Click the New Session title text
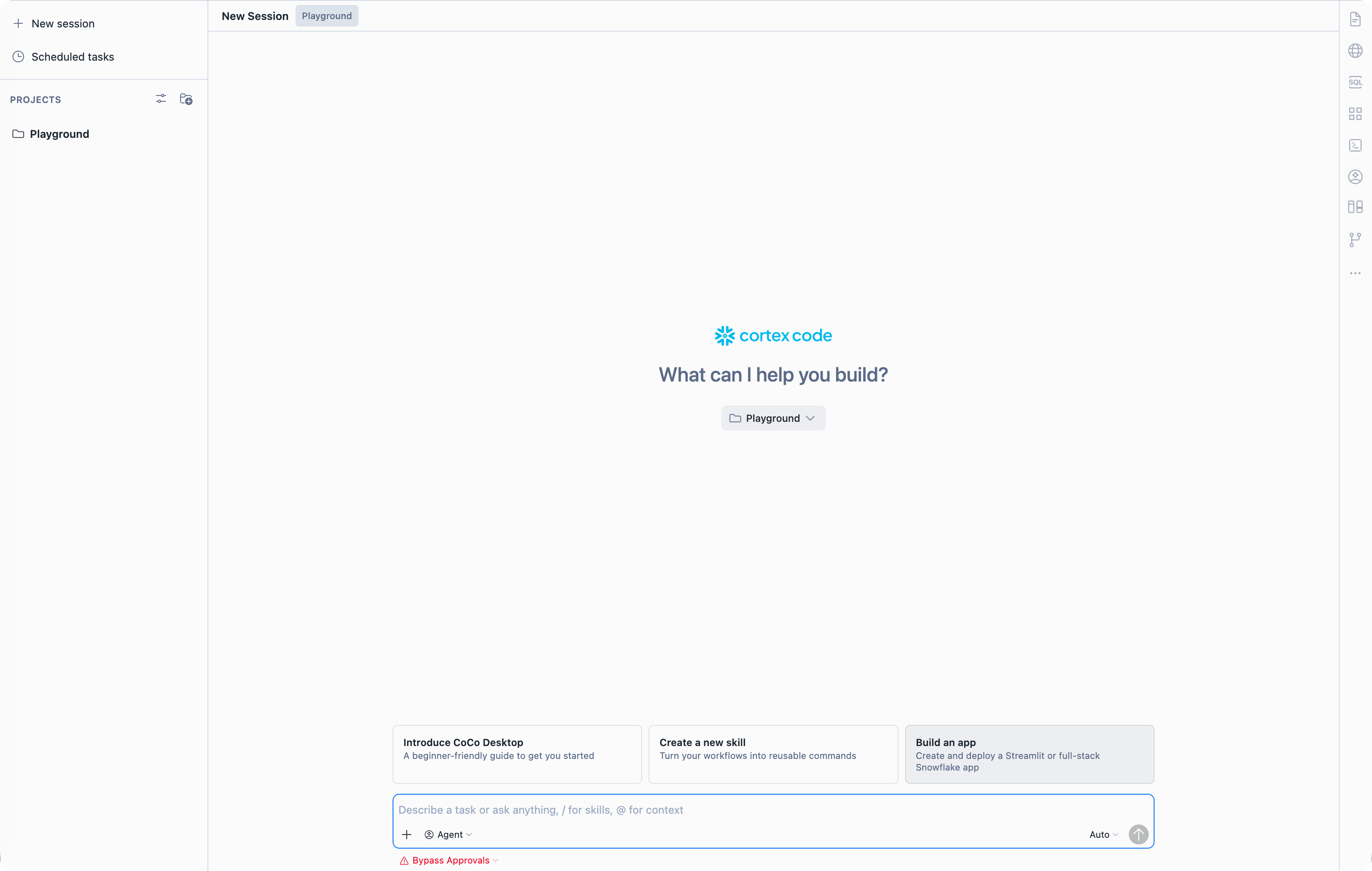Viewport: 1372px width, 871px height. [255, 16]
